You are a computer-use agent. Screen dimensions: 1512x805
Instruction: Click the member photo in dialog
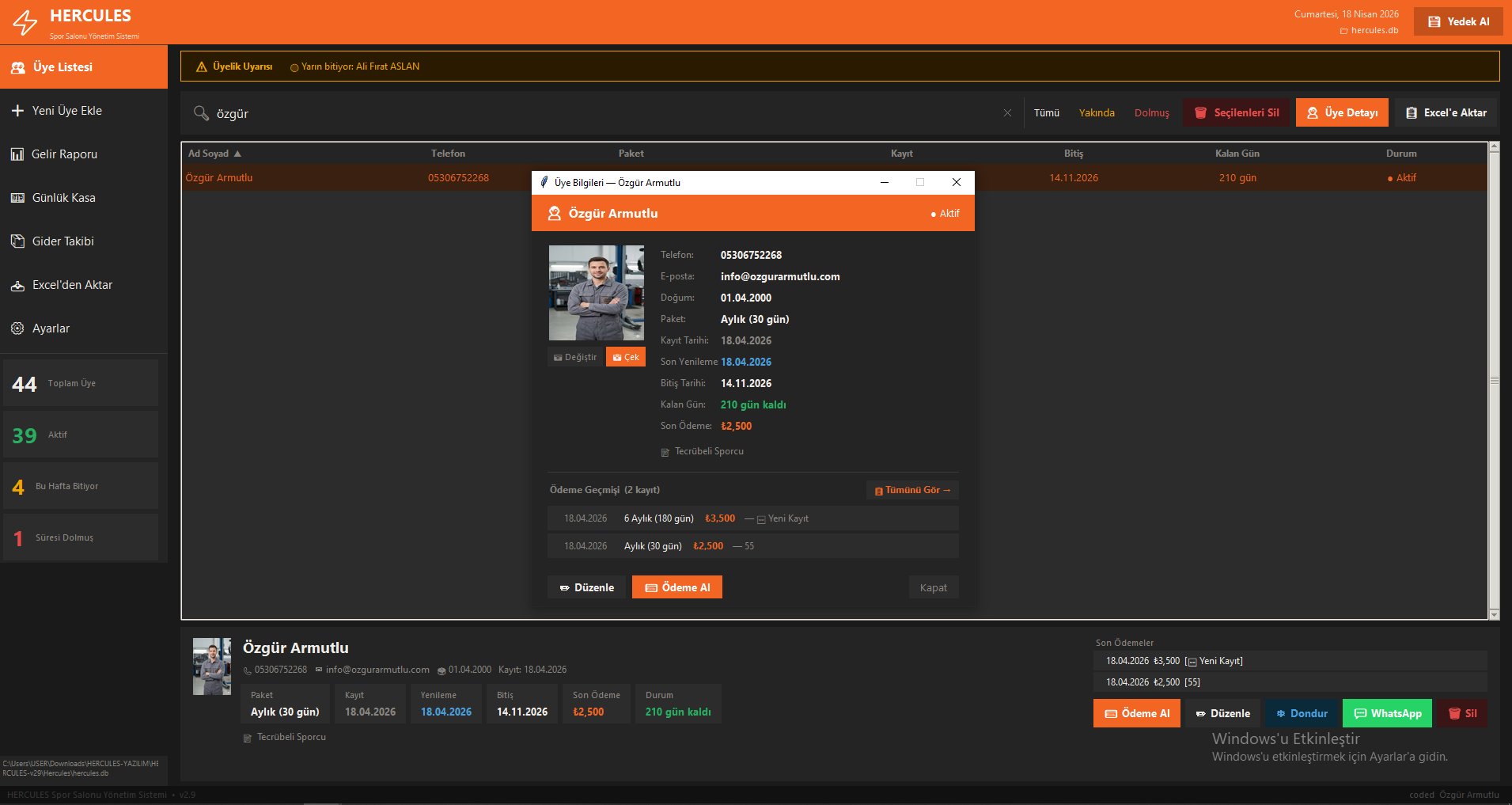click(597, 293)
